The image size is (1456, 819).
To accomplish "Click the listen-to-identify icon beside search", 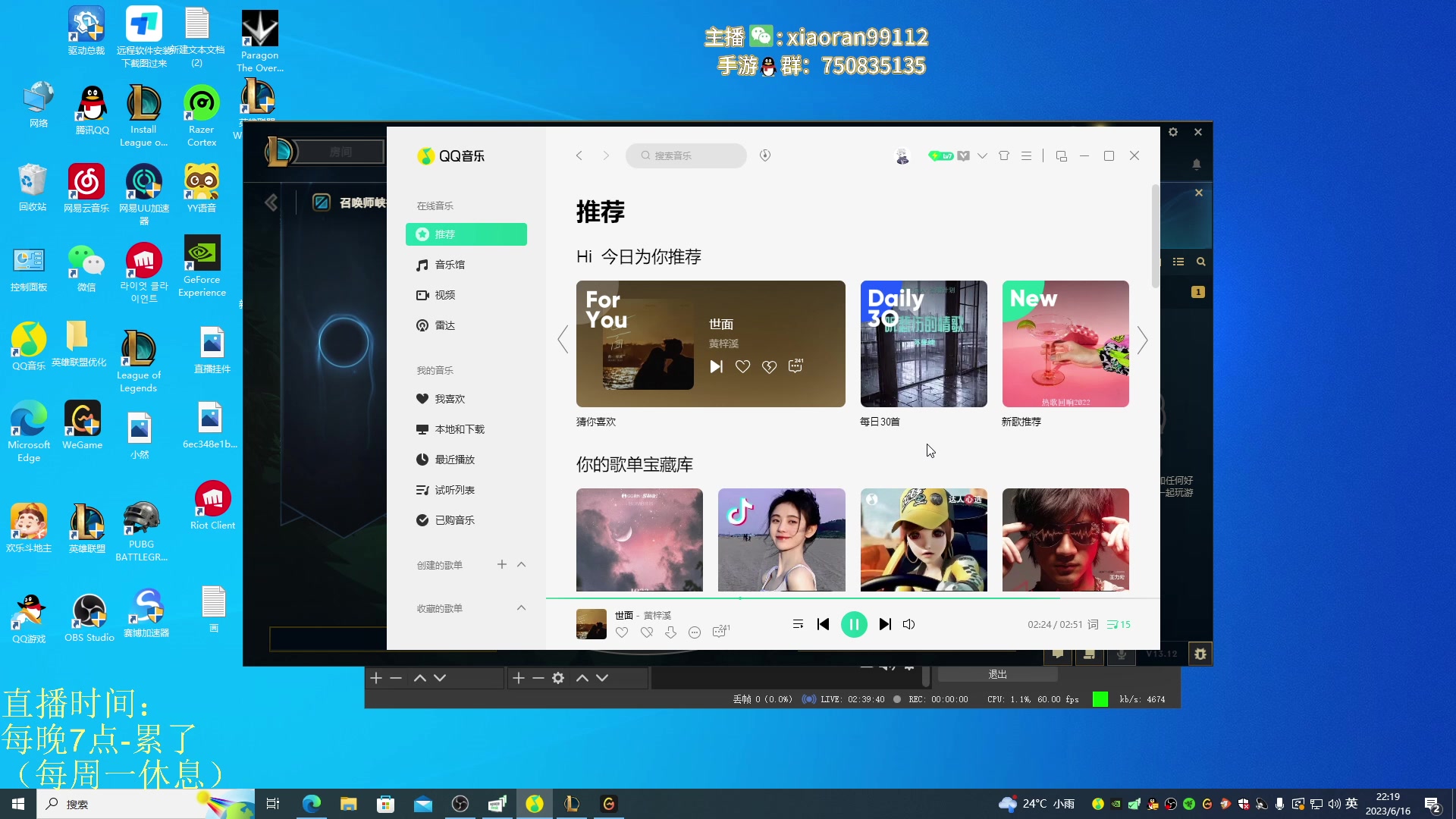I will (765, 155).
